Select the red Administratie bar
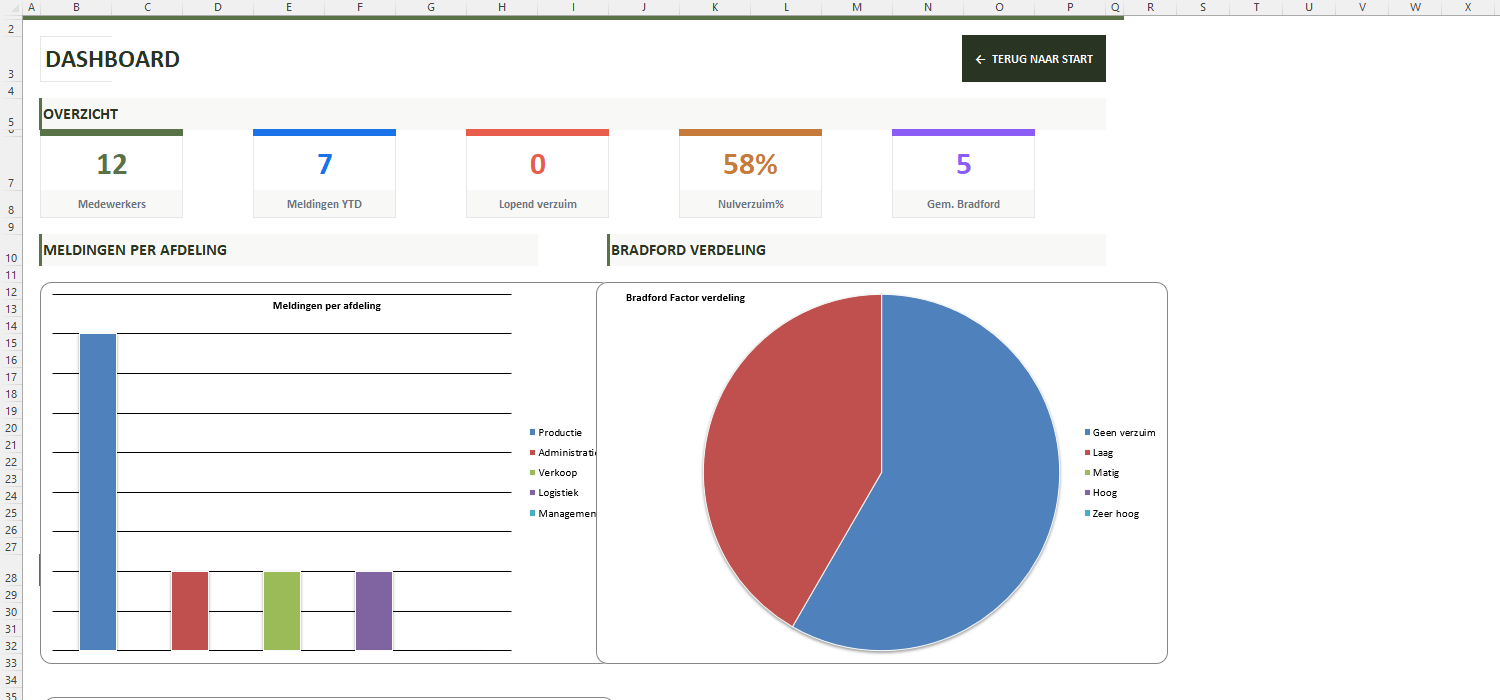This screenshot has width=1500, height=700. (x=190, y=611)
